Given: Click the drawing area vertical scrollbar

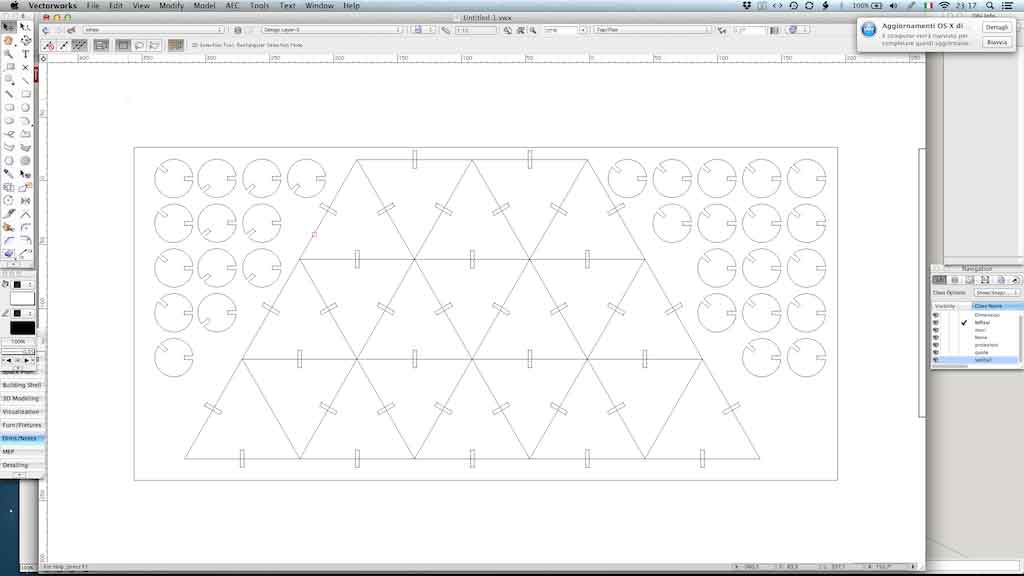Looking at the screenshot, I should pyautogui.click(x=922, y=282).
